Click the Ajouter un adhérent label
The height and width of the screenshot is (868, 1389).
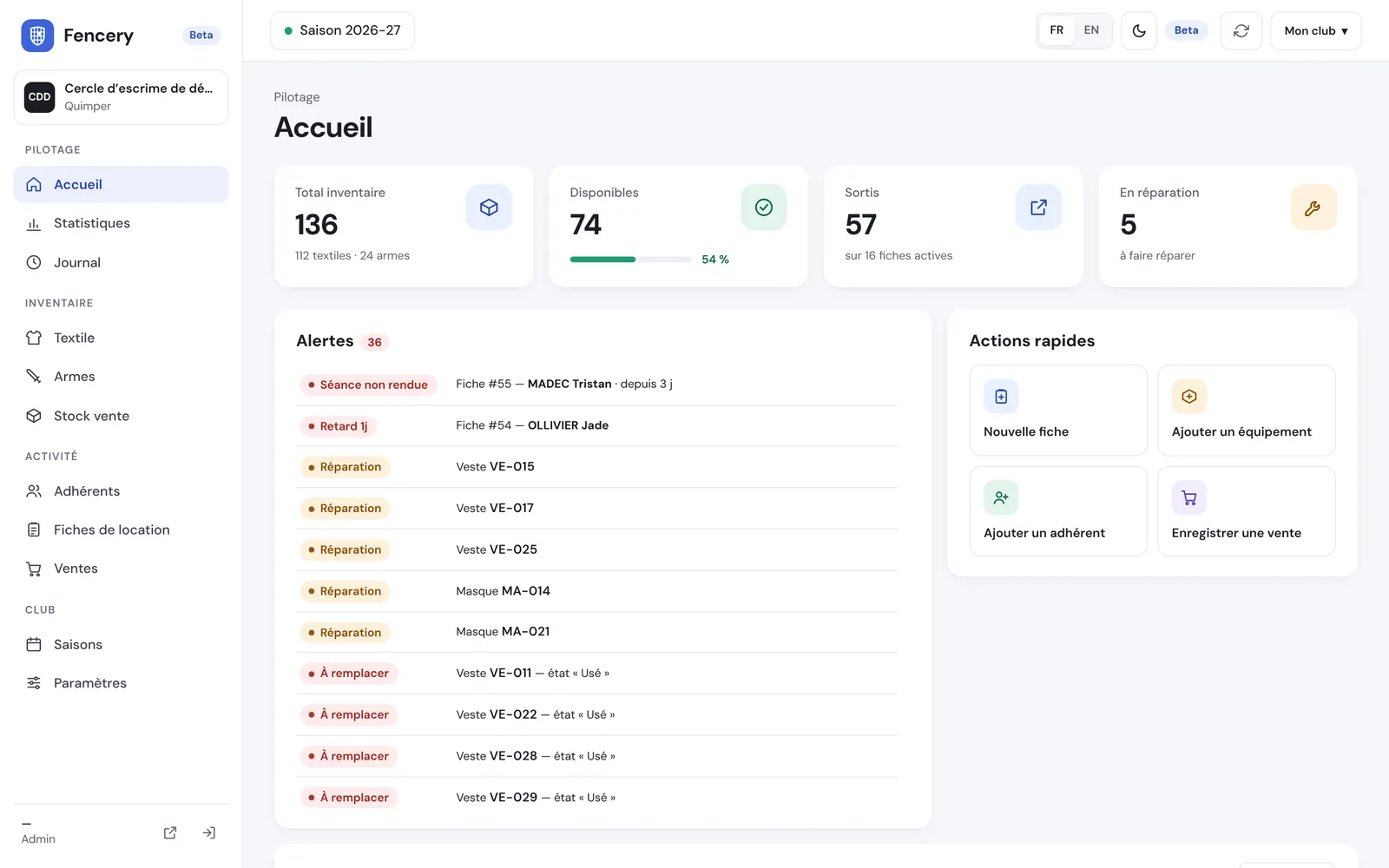tap(1044, 533)
